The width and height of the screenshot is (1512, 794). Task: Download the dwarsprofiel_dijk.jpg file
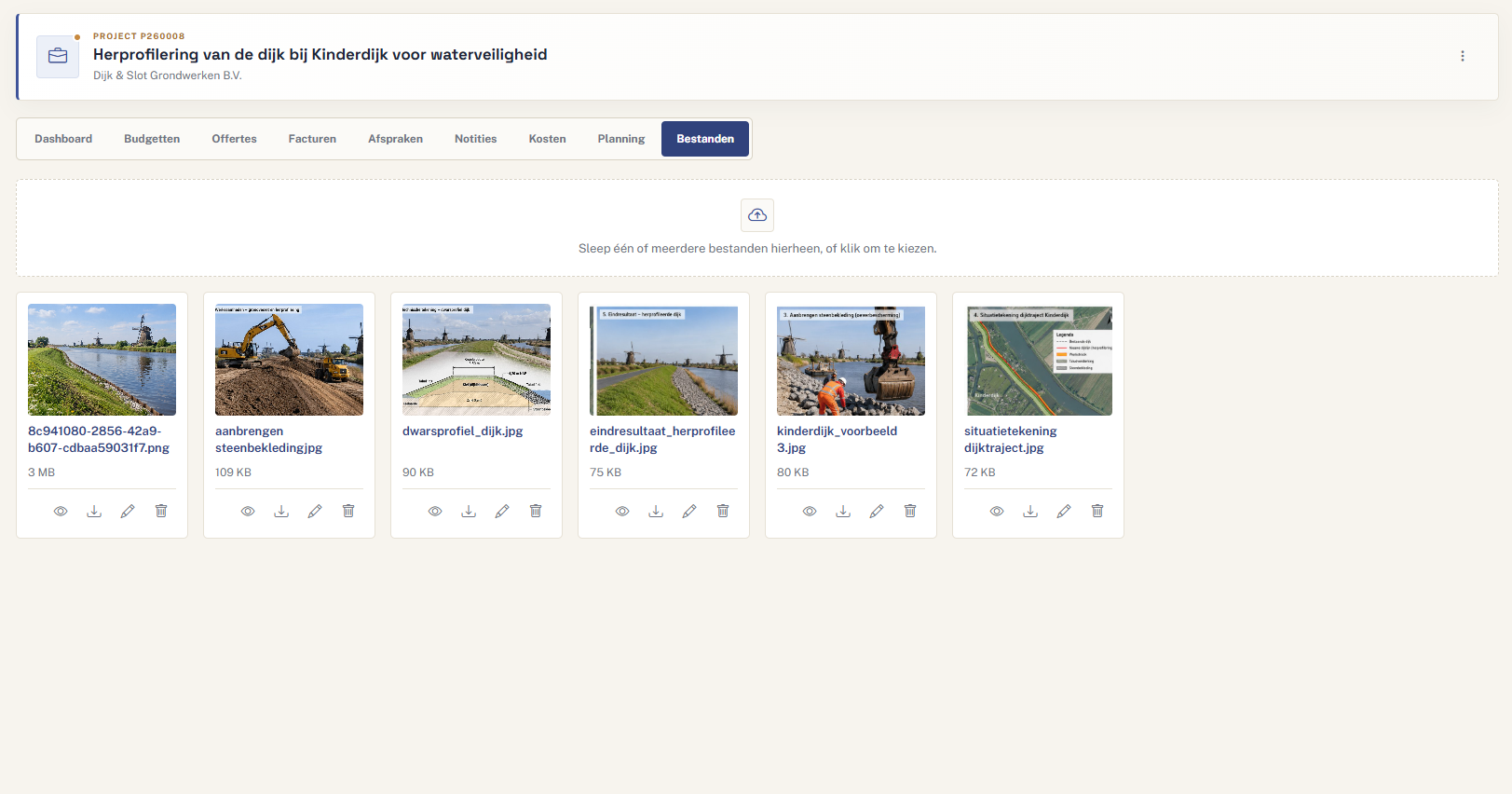[x=469, y=511]
